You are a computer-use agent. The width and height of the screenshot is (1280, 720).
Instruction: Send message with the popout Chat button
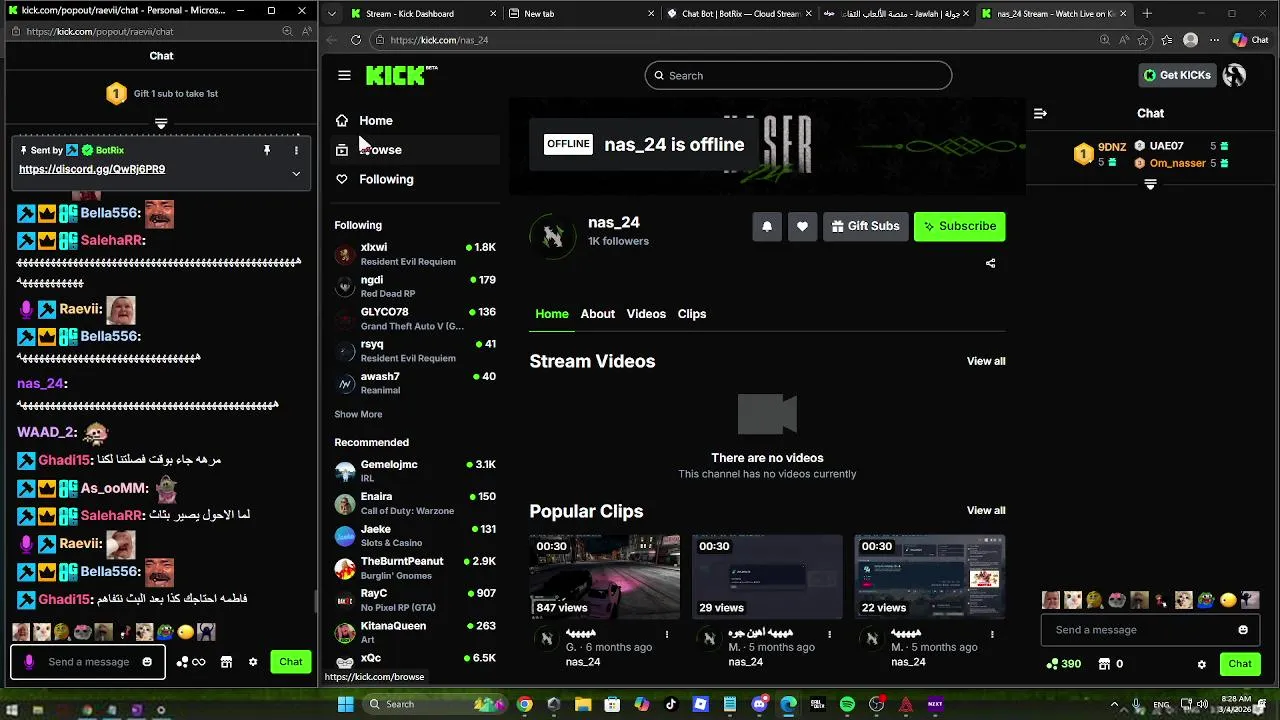[x=291, y=662]
